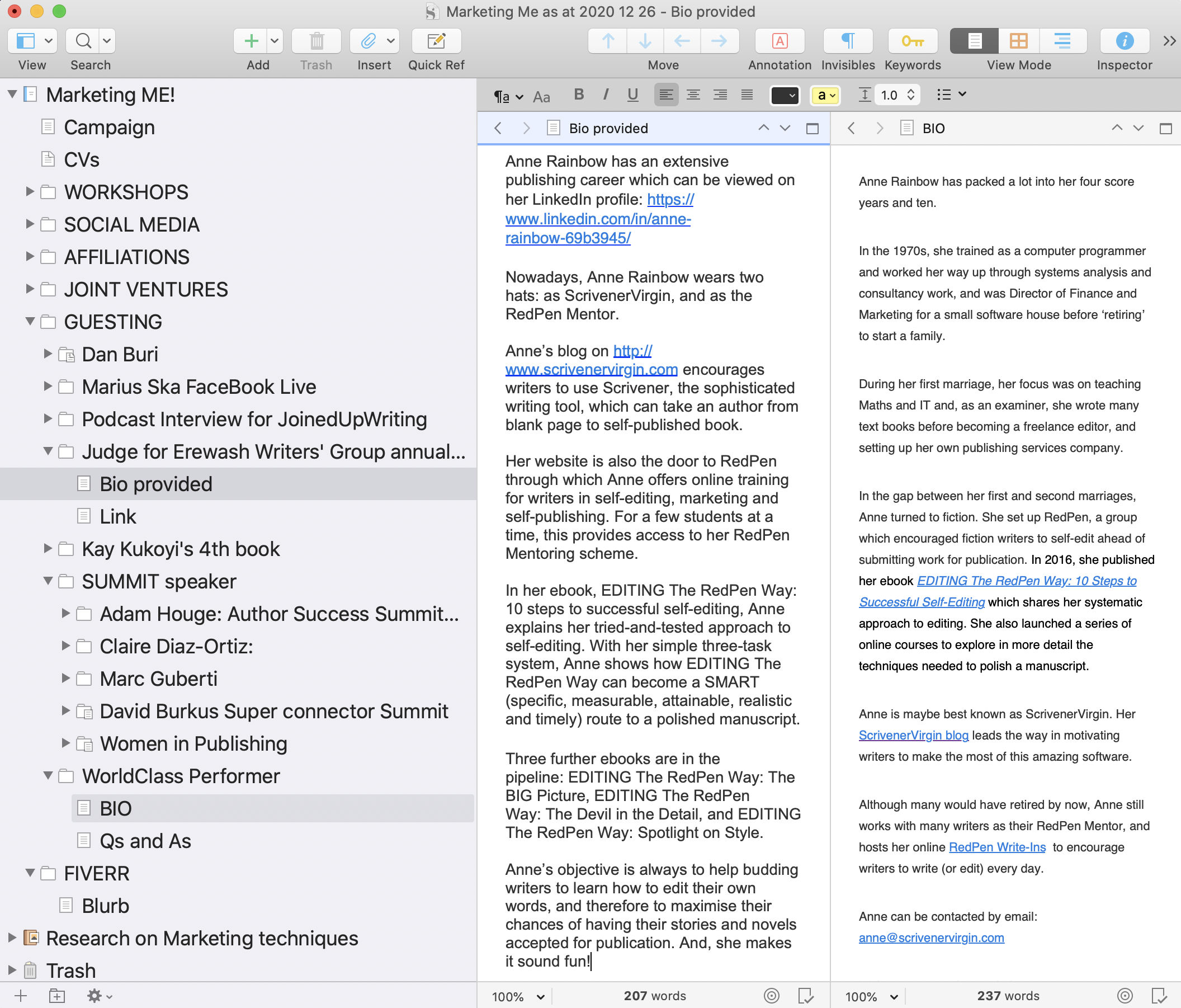Click the Insert paperclip icon
Image resolution: width=1181 pixels, height=1008 pixels.
(368, 41)
